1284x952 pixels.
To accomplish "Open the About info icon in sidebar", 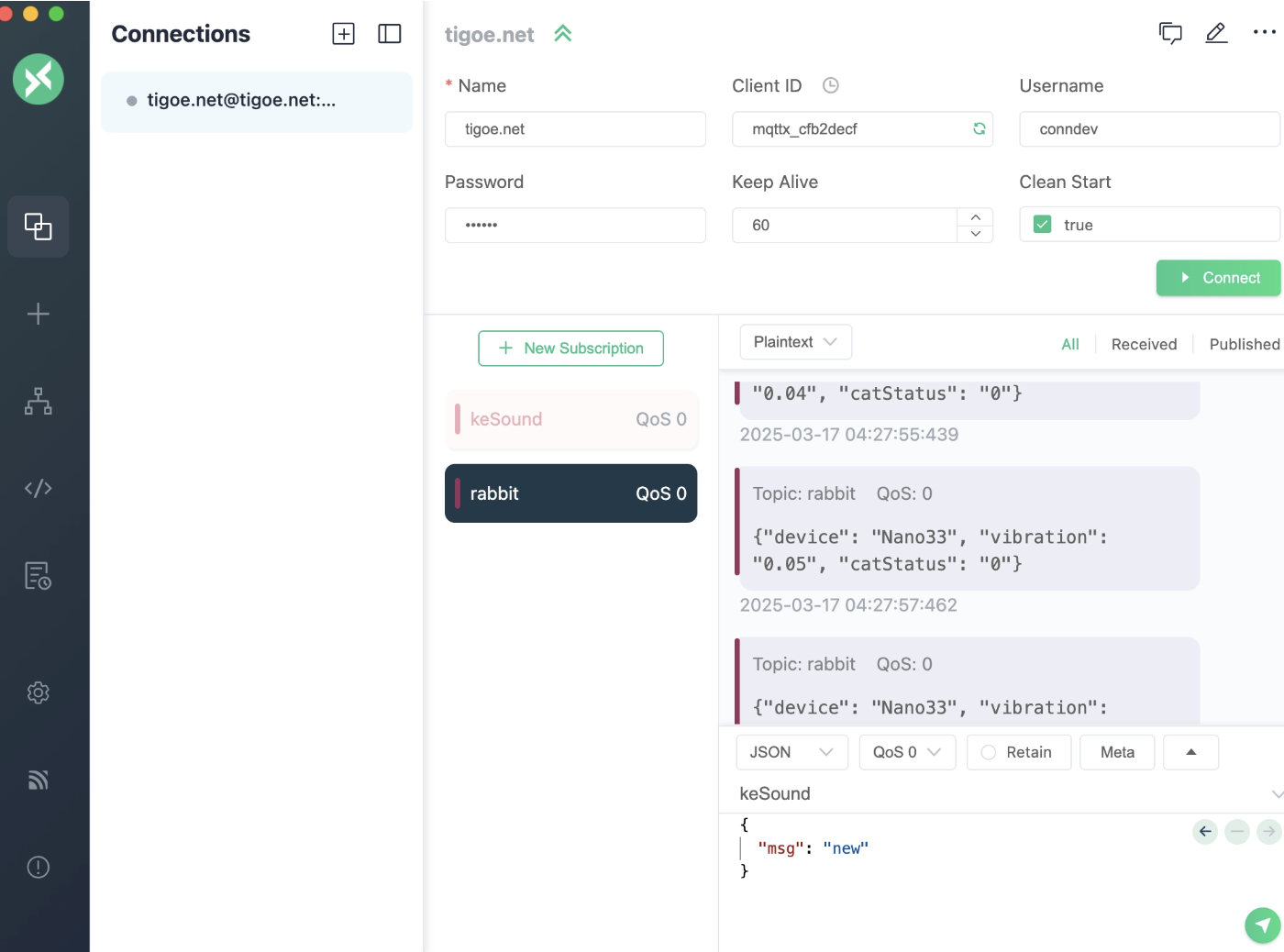I will pos(39,867).
